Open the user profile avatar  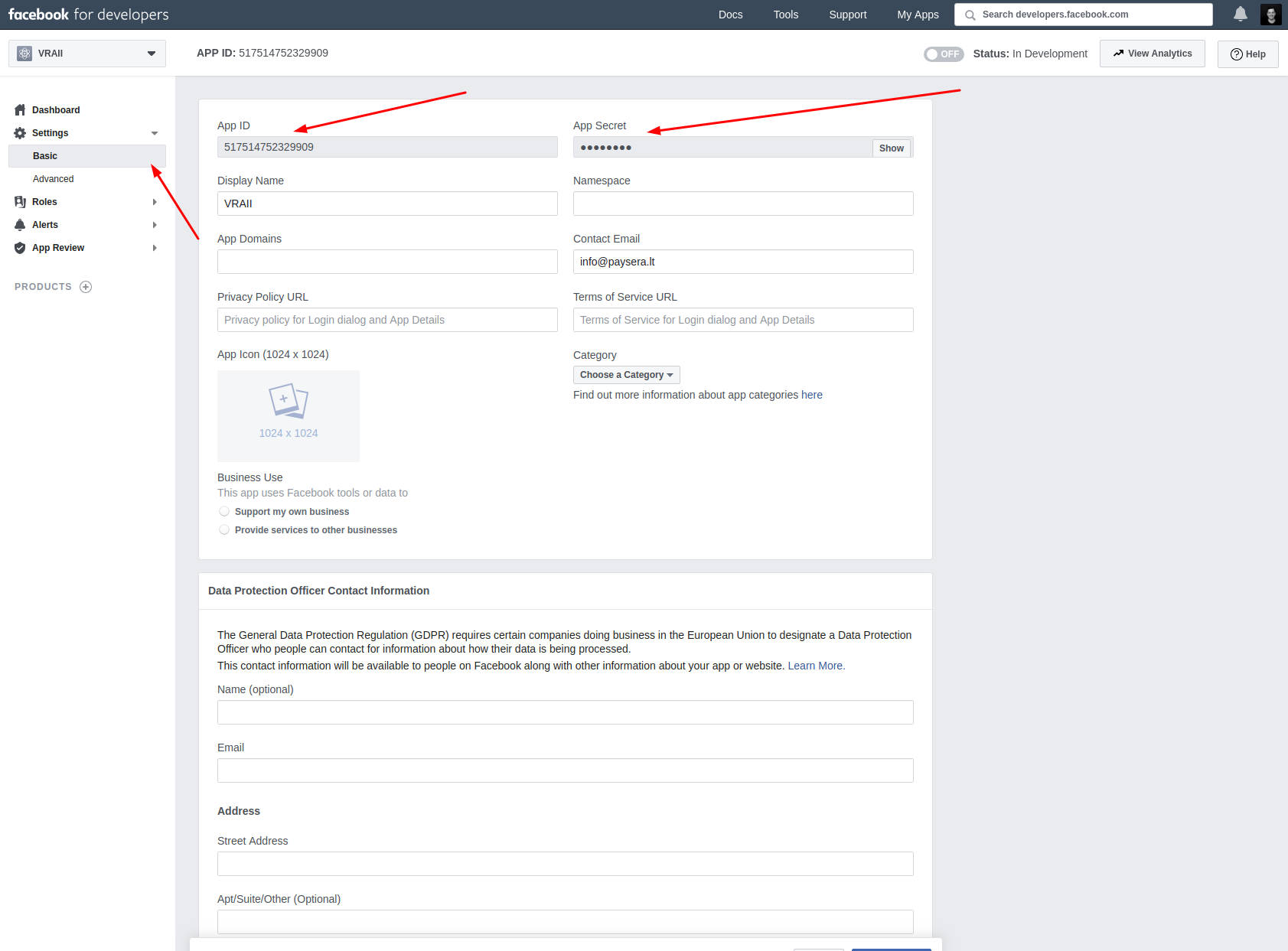click(x=1271, y=15)
